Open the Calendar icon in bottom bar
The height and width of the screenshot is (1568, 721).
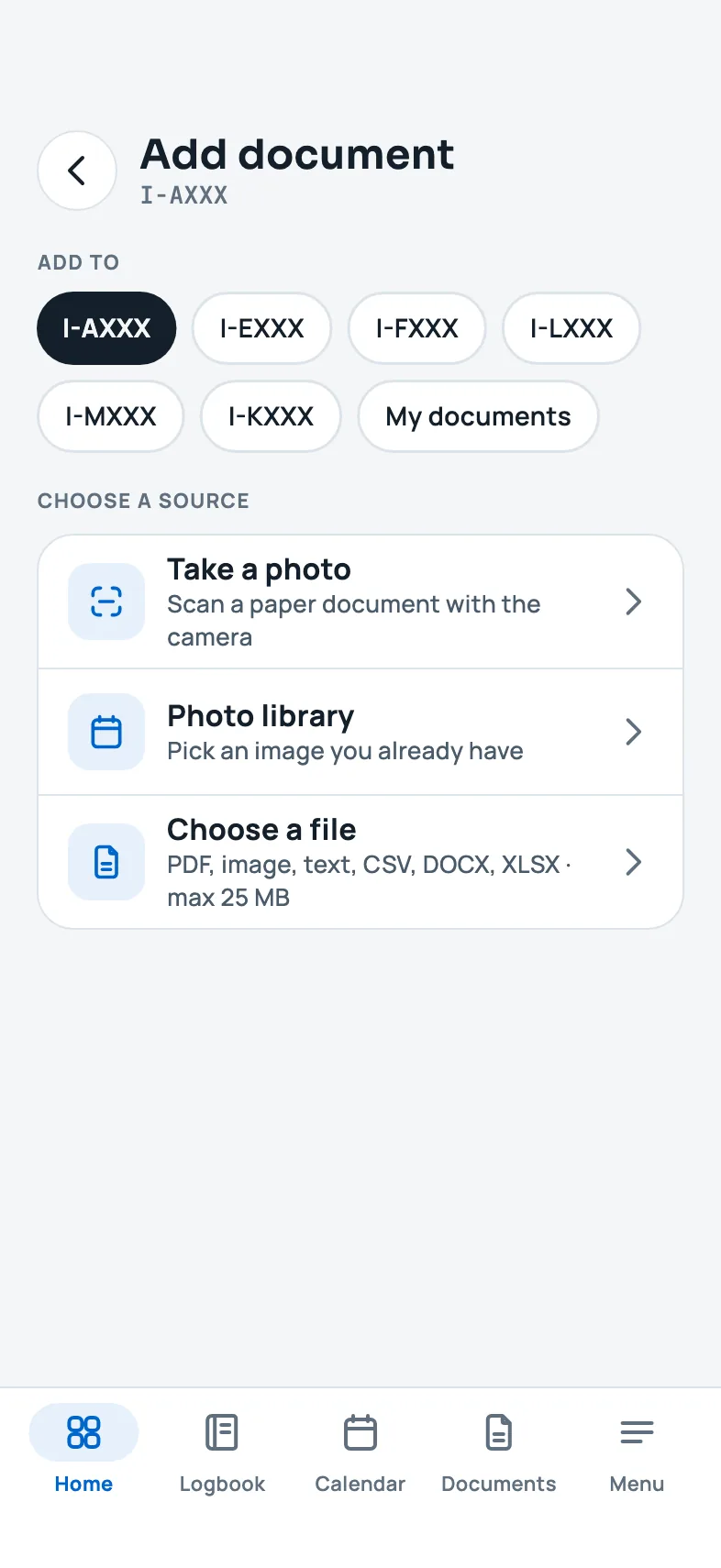click(x=360, y=1432)
